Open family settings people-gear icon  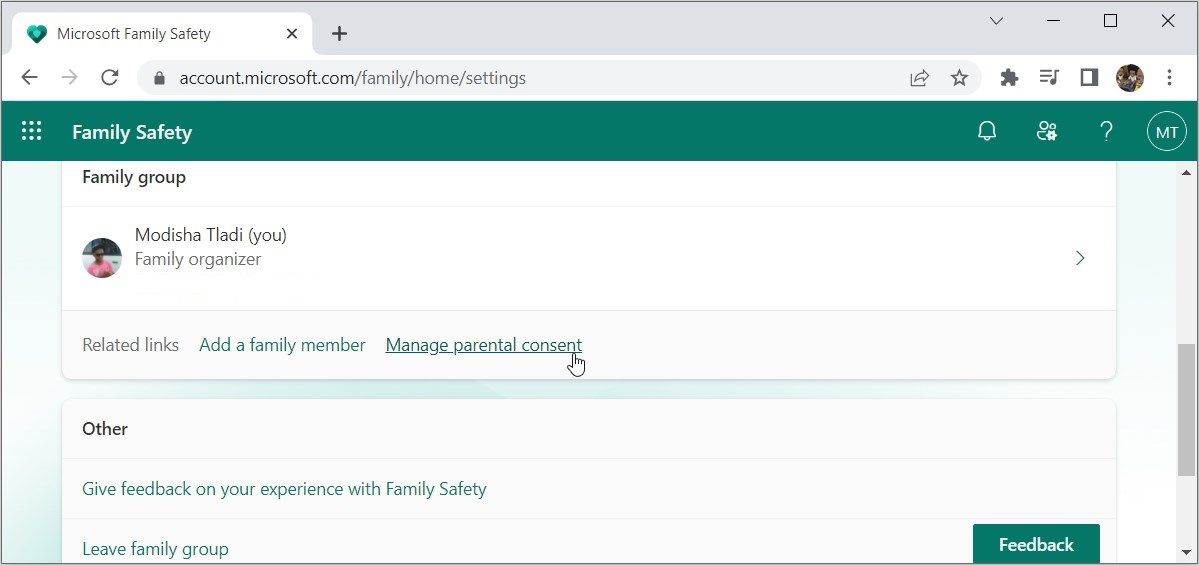point(1046,132)
